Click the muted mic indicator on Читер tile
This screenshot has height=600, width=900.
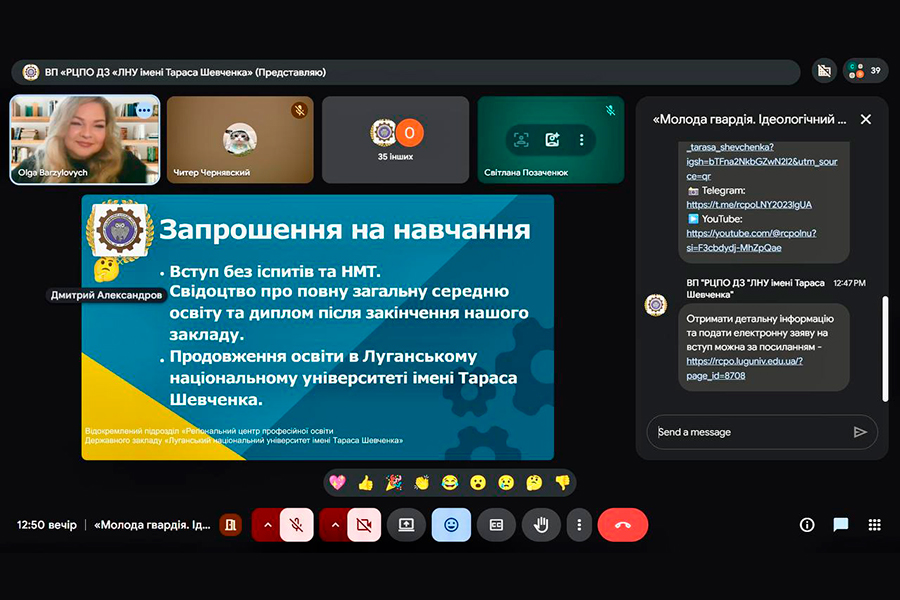[299, 110]
